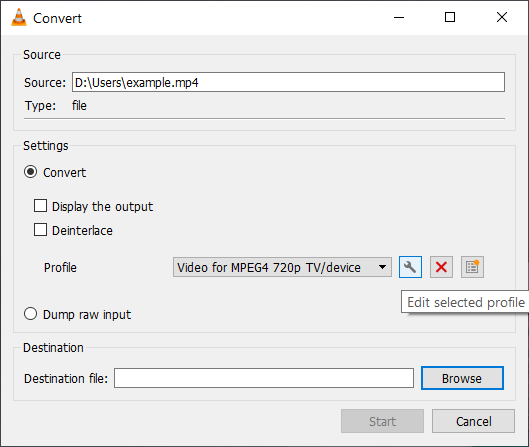Click the greyed-out Start button
This screenshot has height=447, width=529.
pos(382,421)
